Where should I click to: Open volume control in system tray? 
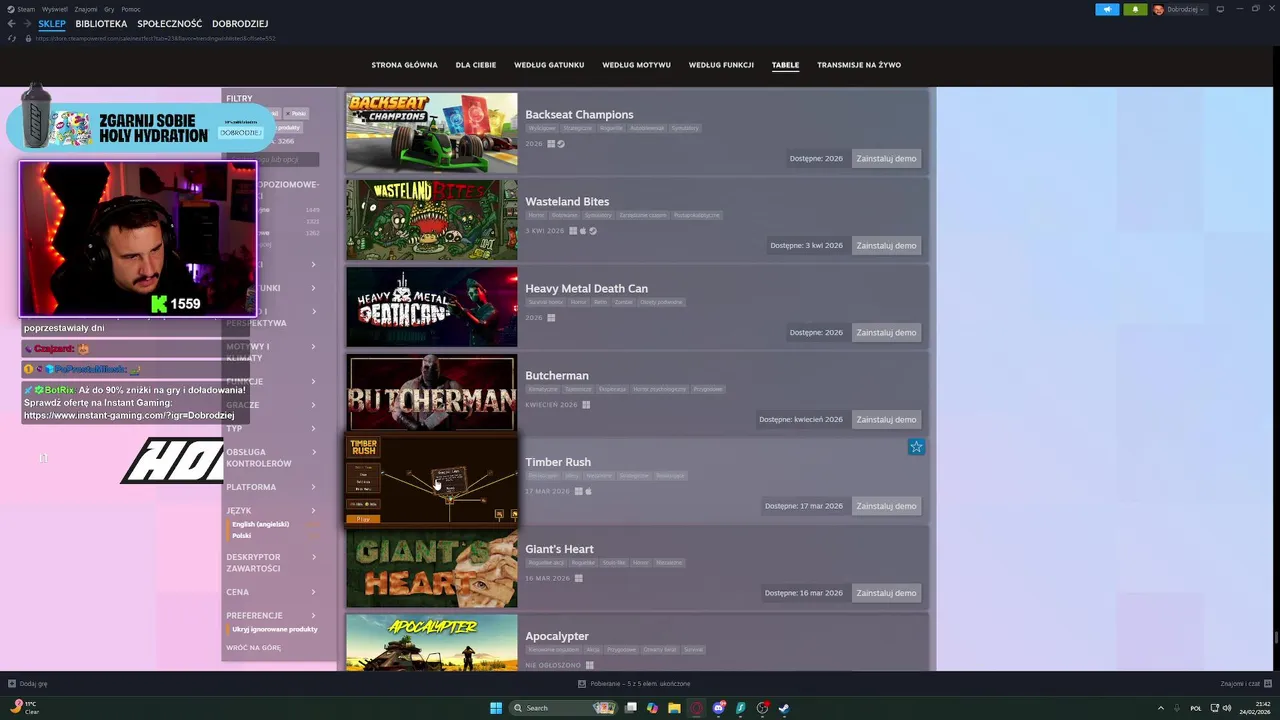1226,708
